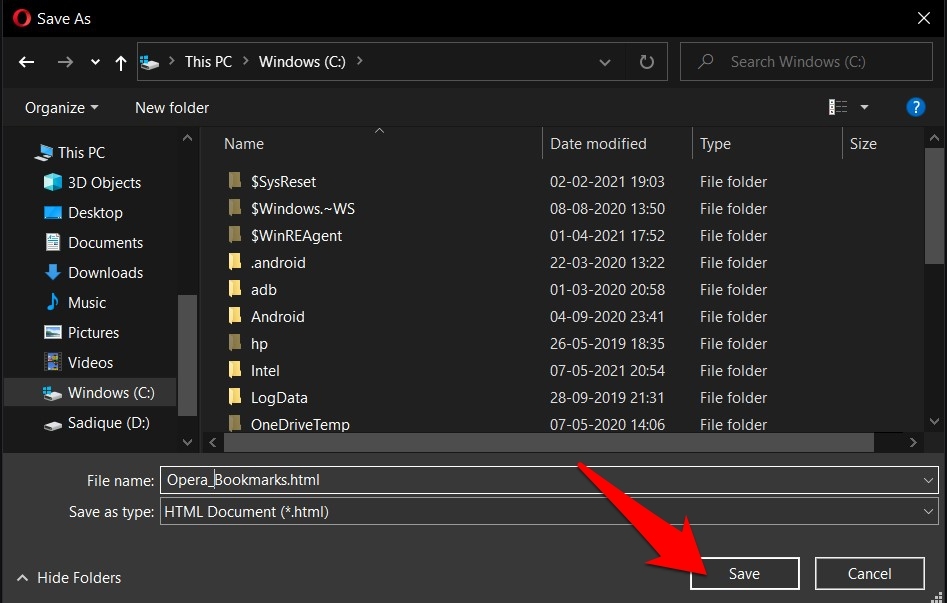Click the Save button
The image size is (947, 603).
[x=744, y=574]
